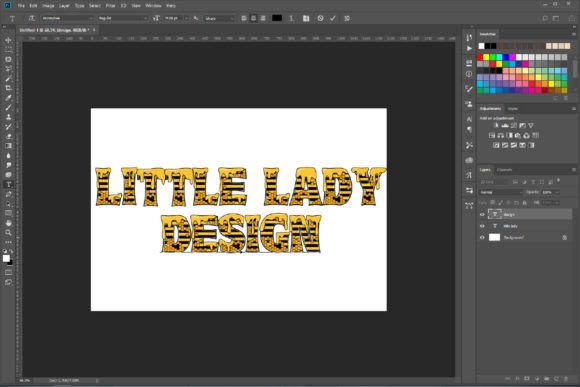
Task: Select the Crop tool
Action: pos(8,88)
